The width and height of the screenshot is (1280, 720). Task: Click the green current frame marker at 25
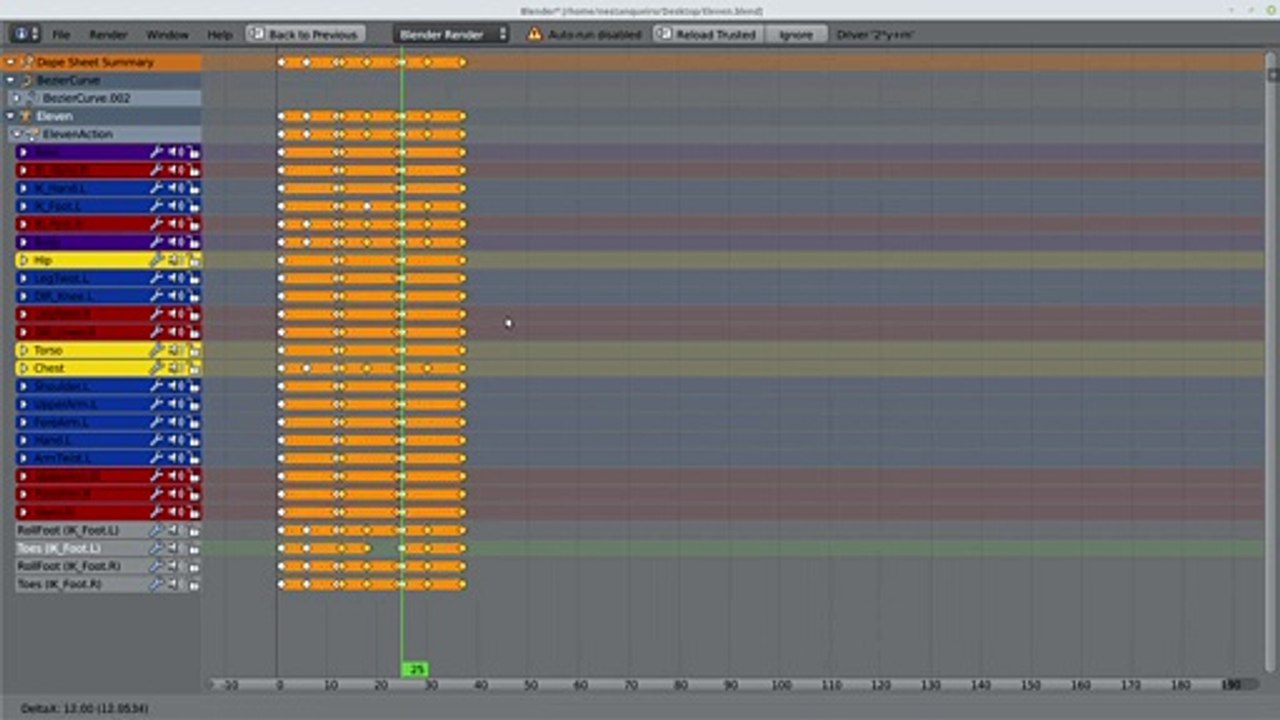(x=415, y=669)
